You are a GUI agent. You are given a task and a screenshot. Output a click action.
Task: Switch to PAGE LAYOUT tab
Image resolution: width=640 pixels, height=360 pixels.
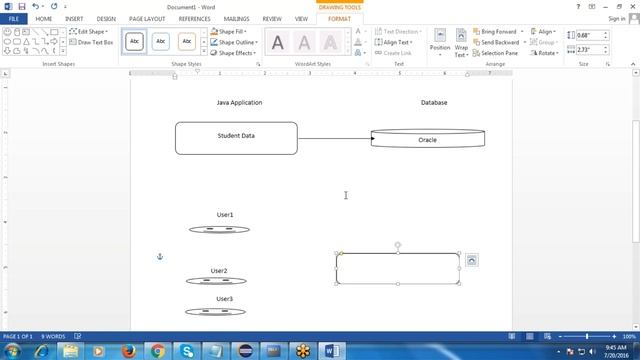[147, 19]
